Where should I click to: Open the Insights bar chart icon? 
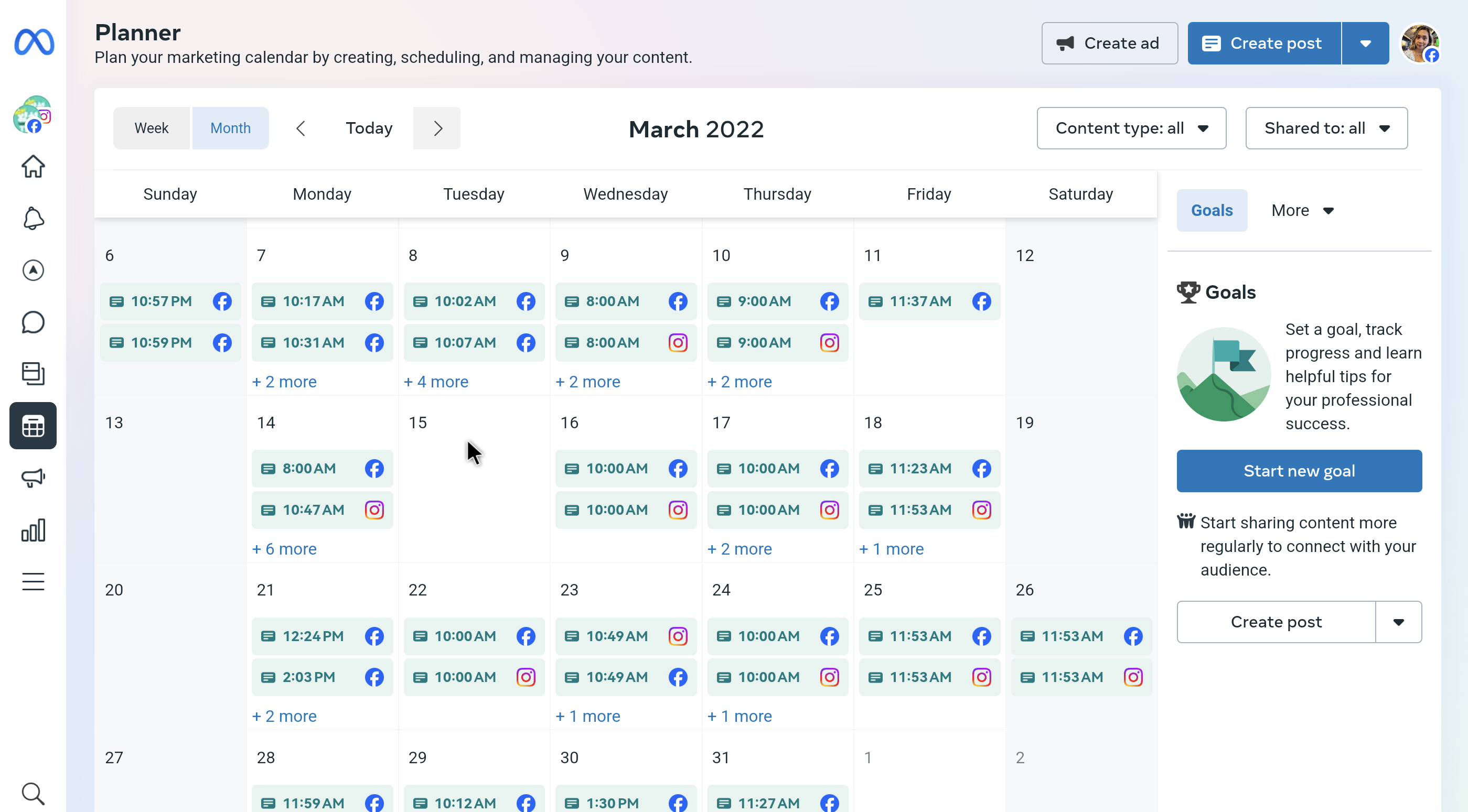click(33, 530)
